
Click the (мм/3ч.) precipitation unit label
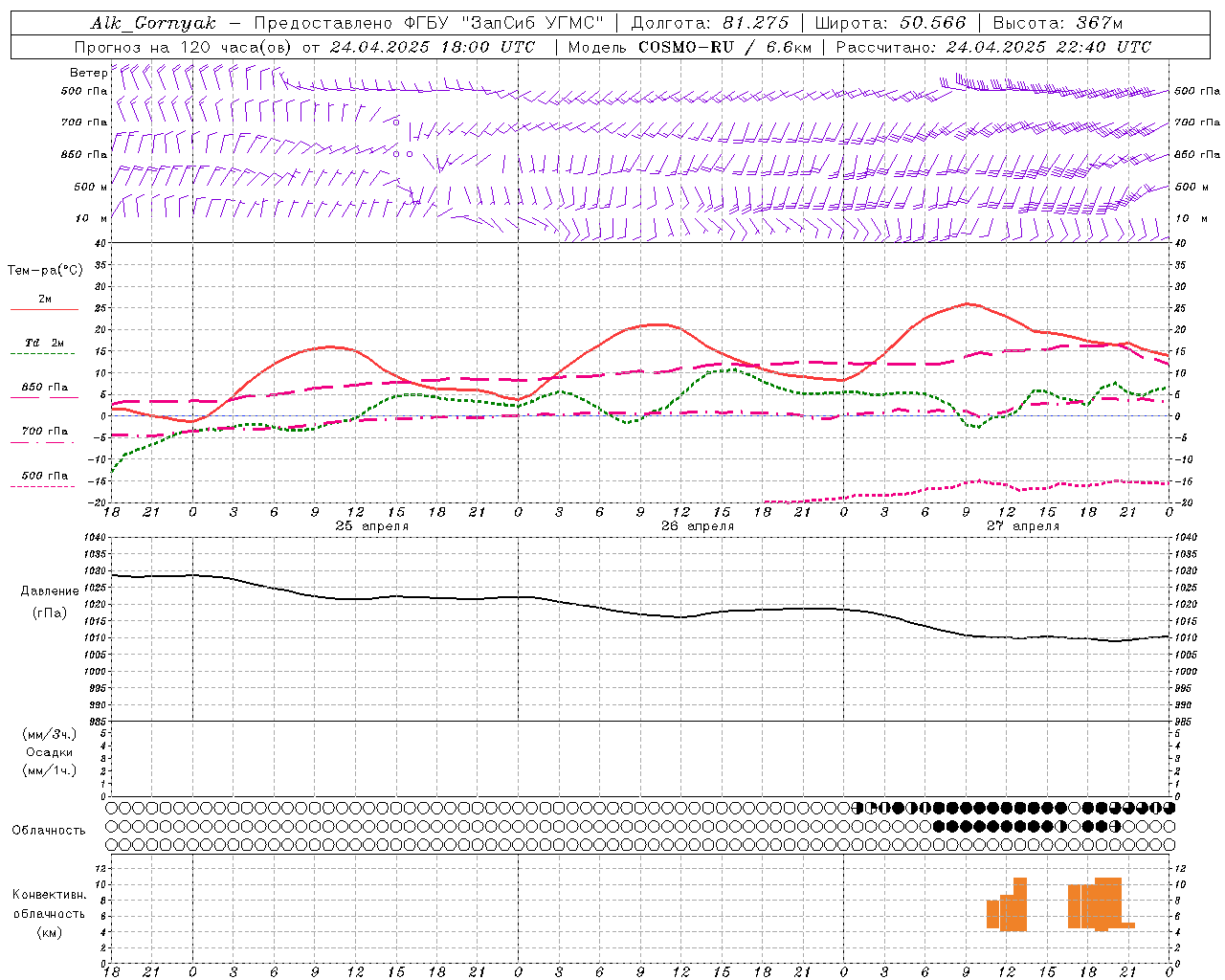click(50, 734)
